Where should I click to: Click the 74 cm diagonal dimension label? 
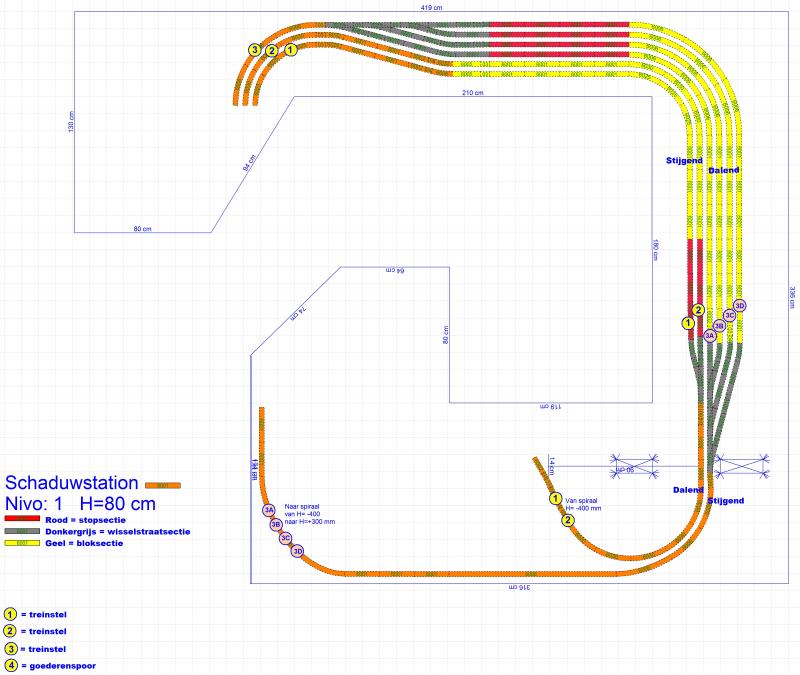pyautogui.click(x=298, y=313)
